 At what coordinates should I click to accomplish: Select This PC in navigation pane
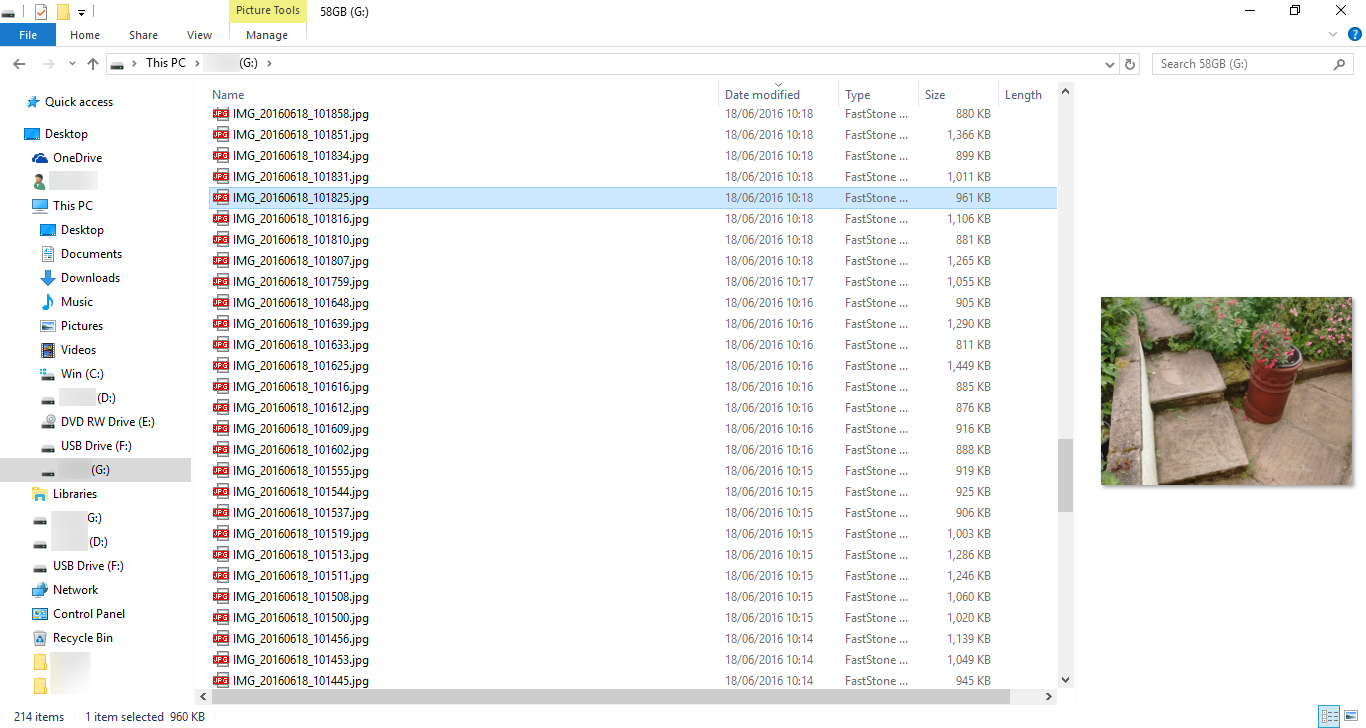(73, 206)
